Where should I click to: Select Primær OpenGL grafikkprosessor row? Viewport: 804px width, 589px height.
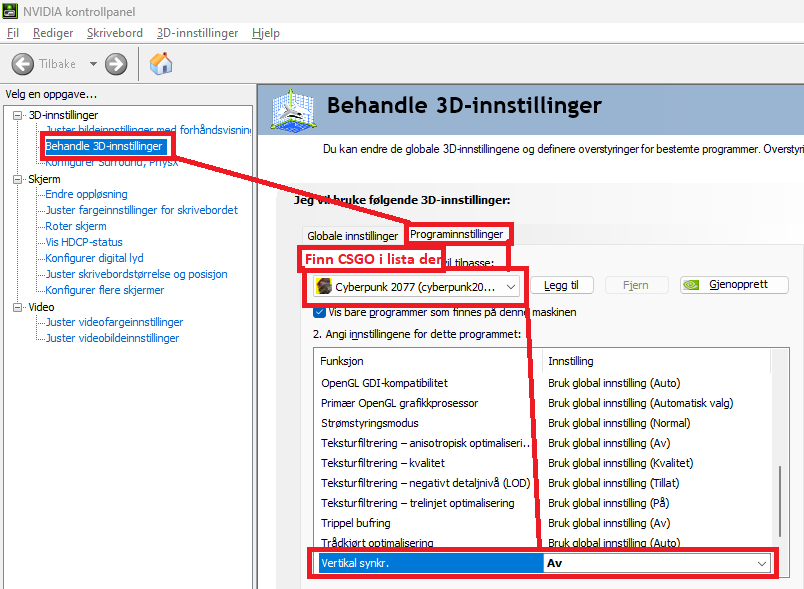pyautogui.click(x=542, y=403)
